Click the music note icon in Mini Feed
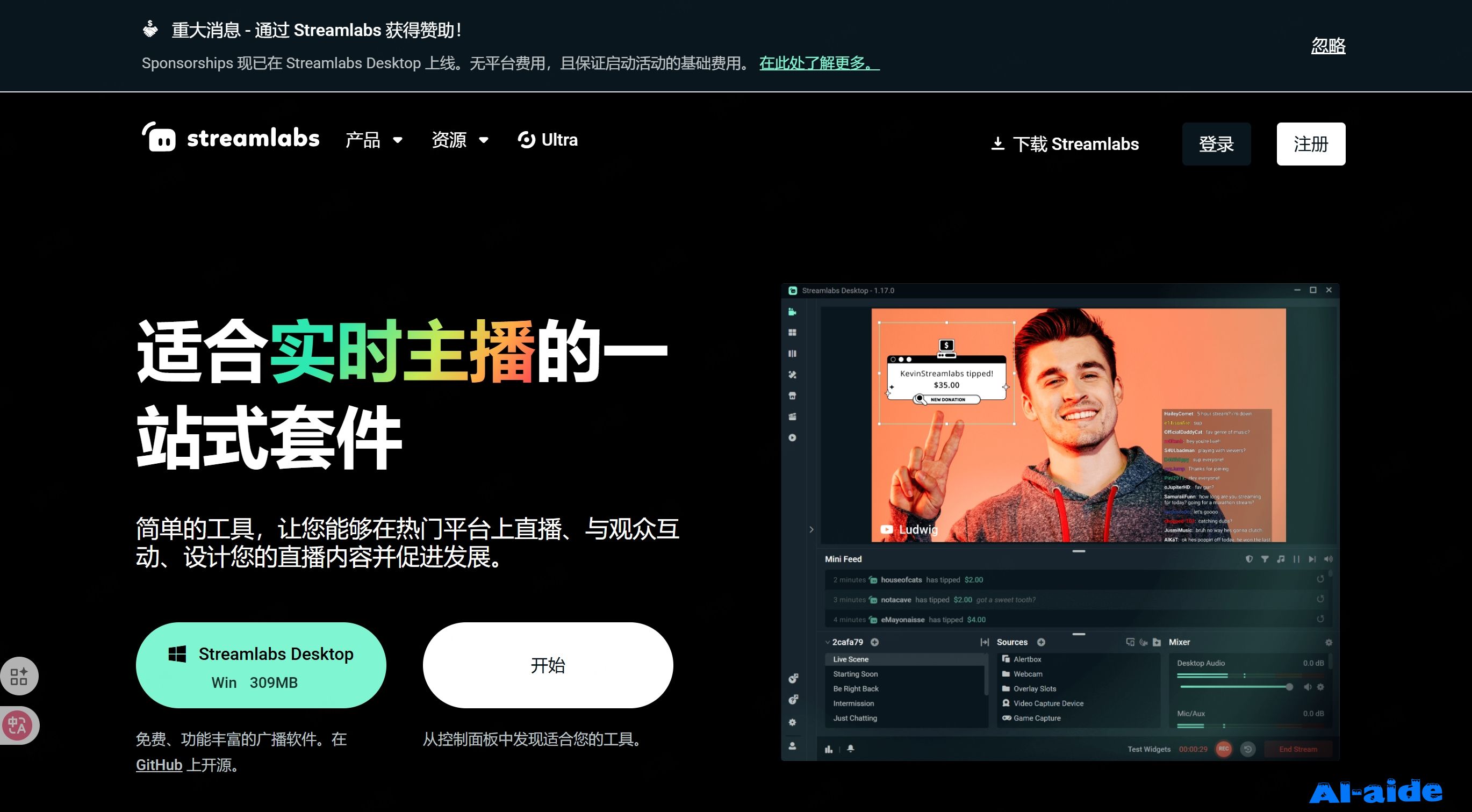This screenshot has height=812, width=1472. [1281, 559]
